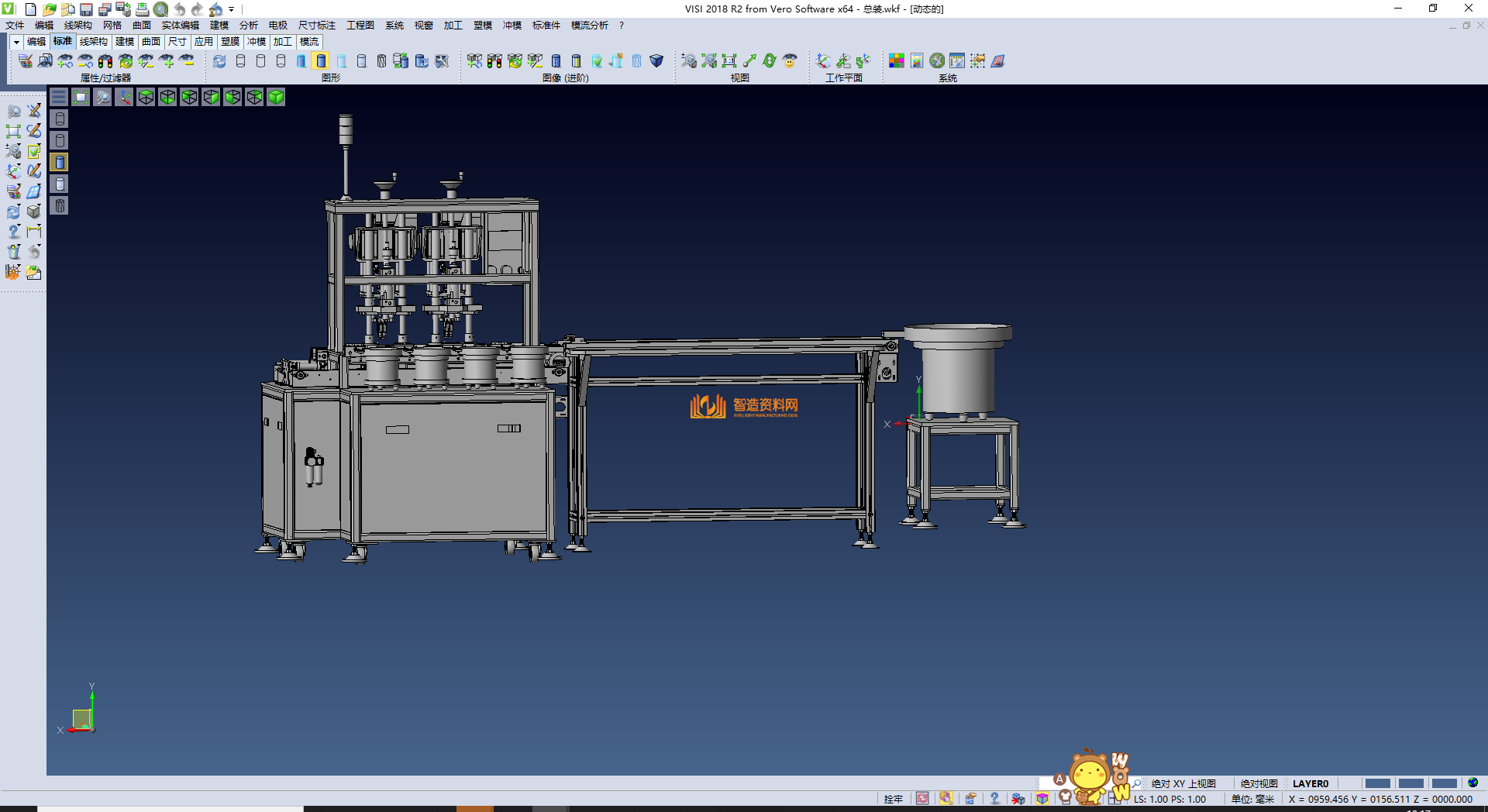Open the viewport hamburger menu button
The height and width of the screenshot is (812, 1488).
(59, 97)
